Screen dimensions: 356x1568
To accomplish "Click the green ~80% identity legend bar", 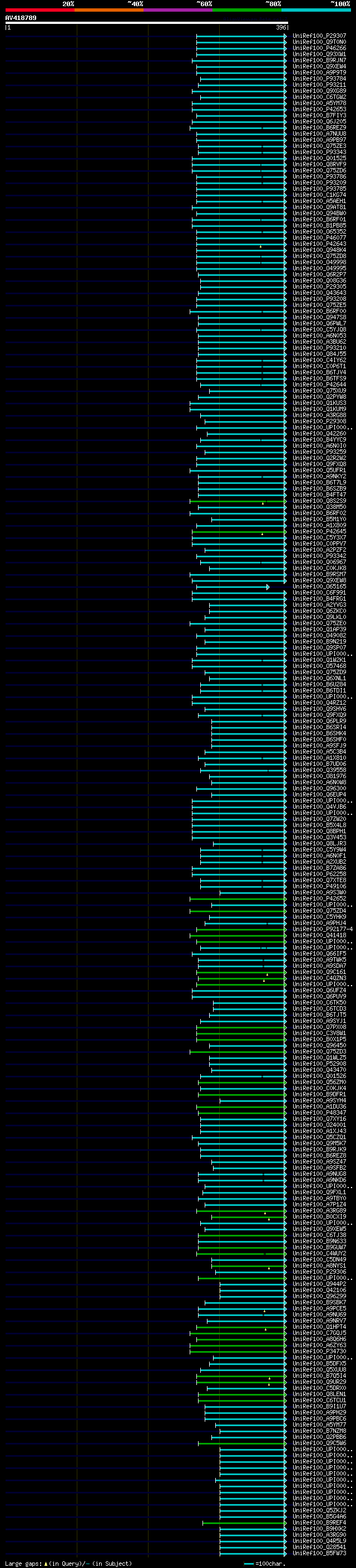I will (x=247, y=10).
